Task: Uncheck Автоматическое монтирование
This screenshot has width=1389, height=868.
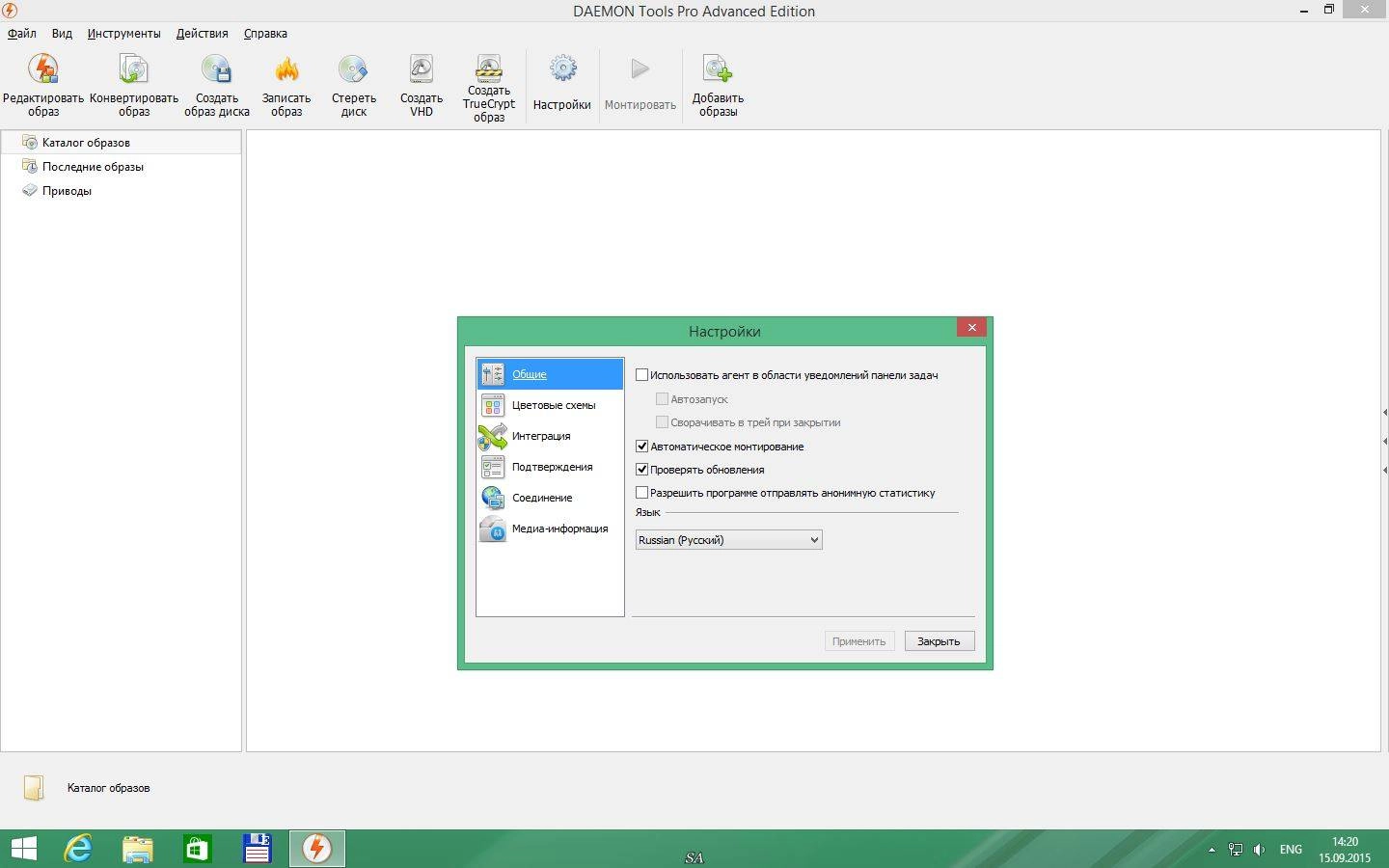Action: (642, 447)
